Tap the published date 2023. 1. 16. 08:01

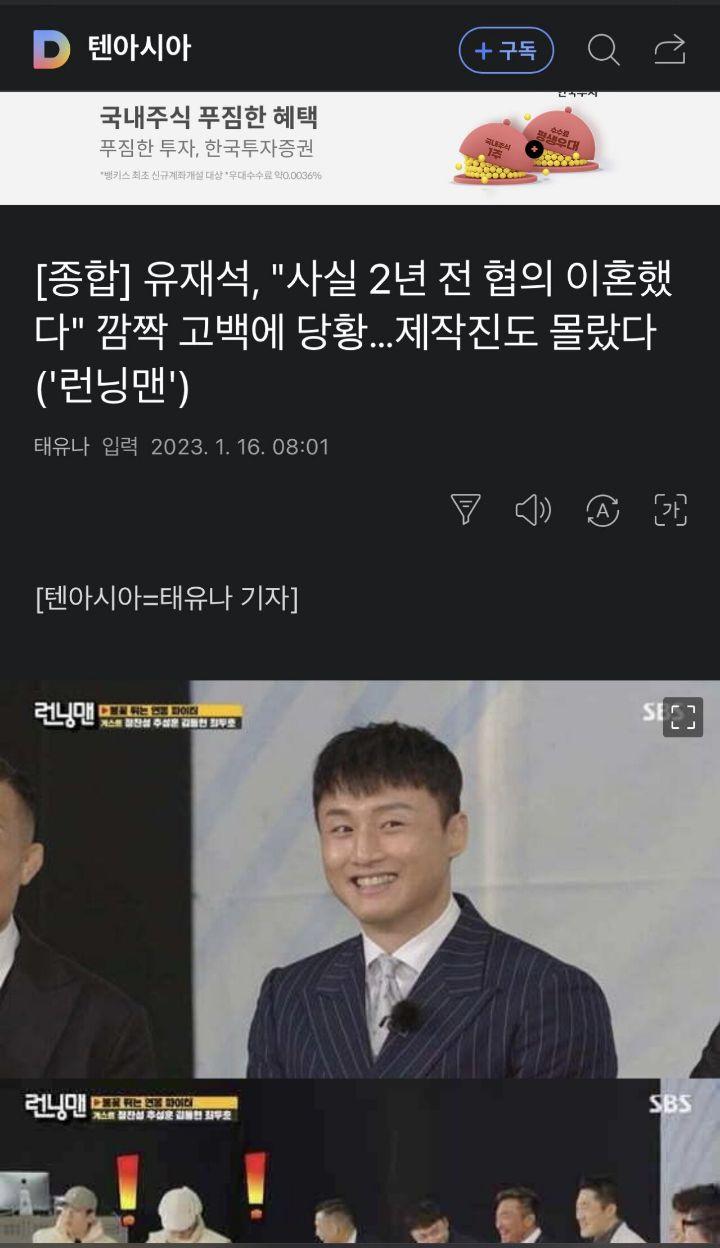[240, 447]
